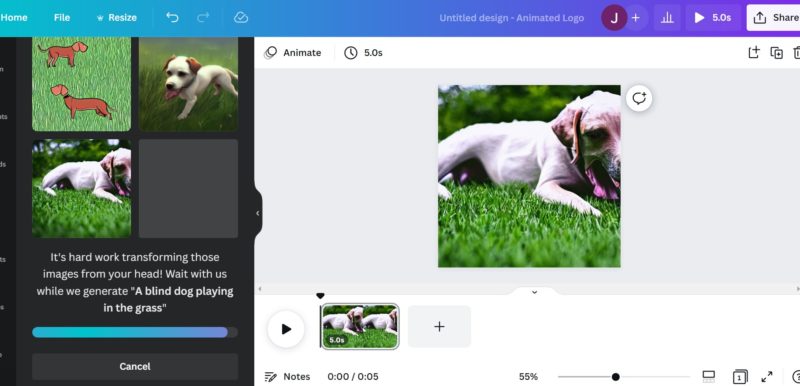Viewport: 800px width, 386px height.
Task: Select the running puppy generated image
Action: tap(188, 84)
